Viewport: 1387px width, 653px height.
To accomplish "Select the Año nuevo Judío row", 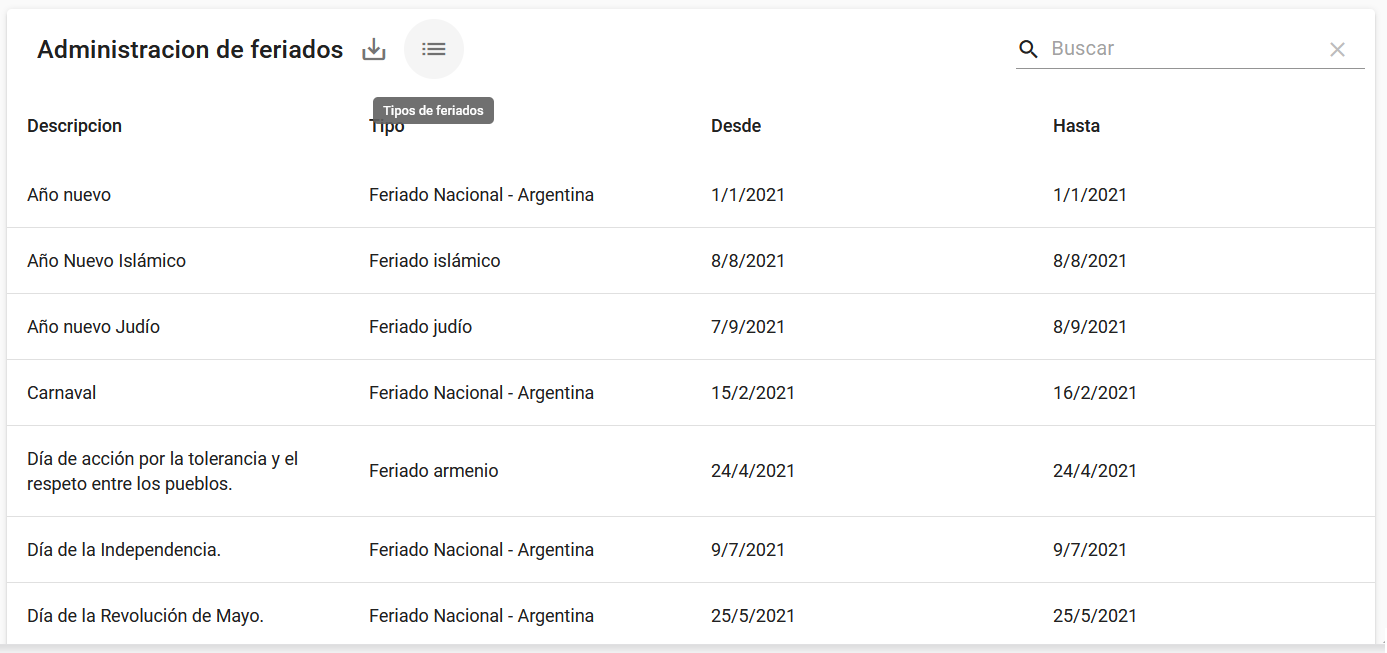I will (93, 327).
